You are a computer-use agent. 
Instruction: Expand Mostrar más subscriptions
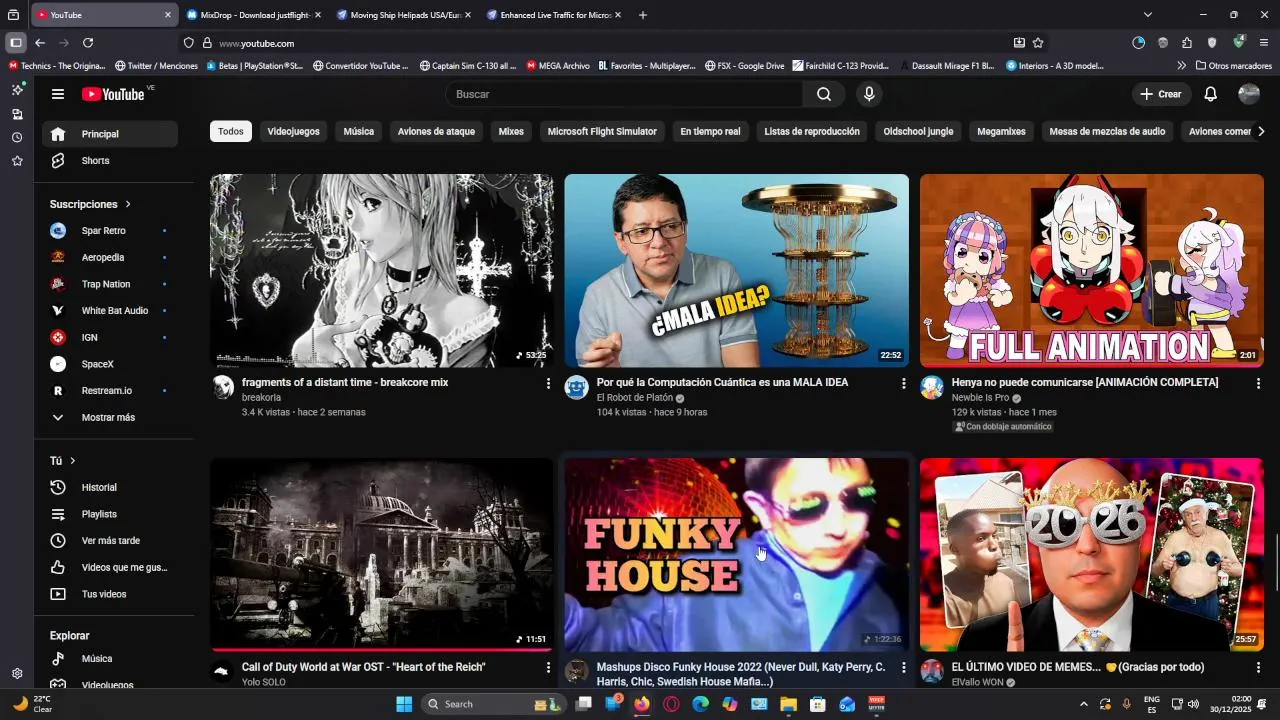tap(109, 418)
